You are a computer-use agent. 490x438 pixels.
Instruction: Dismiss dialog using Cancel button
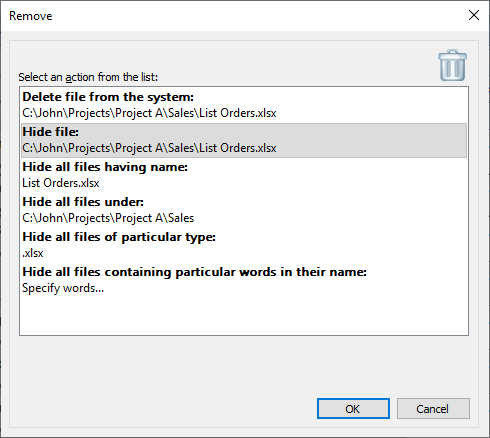tap(433, 409)
